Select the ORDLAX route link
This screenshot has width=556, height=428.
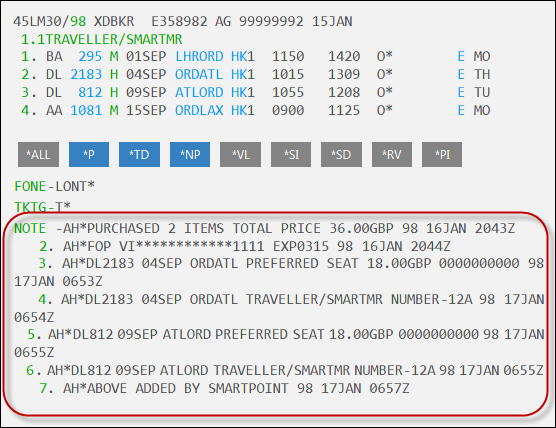pyautogui.click(x=199, y=110)
